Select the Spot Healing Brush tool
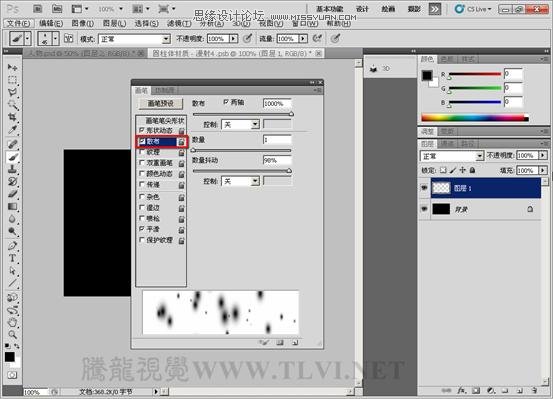 (12, 144)
